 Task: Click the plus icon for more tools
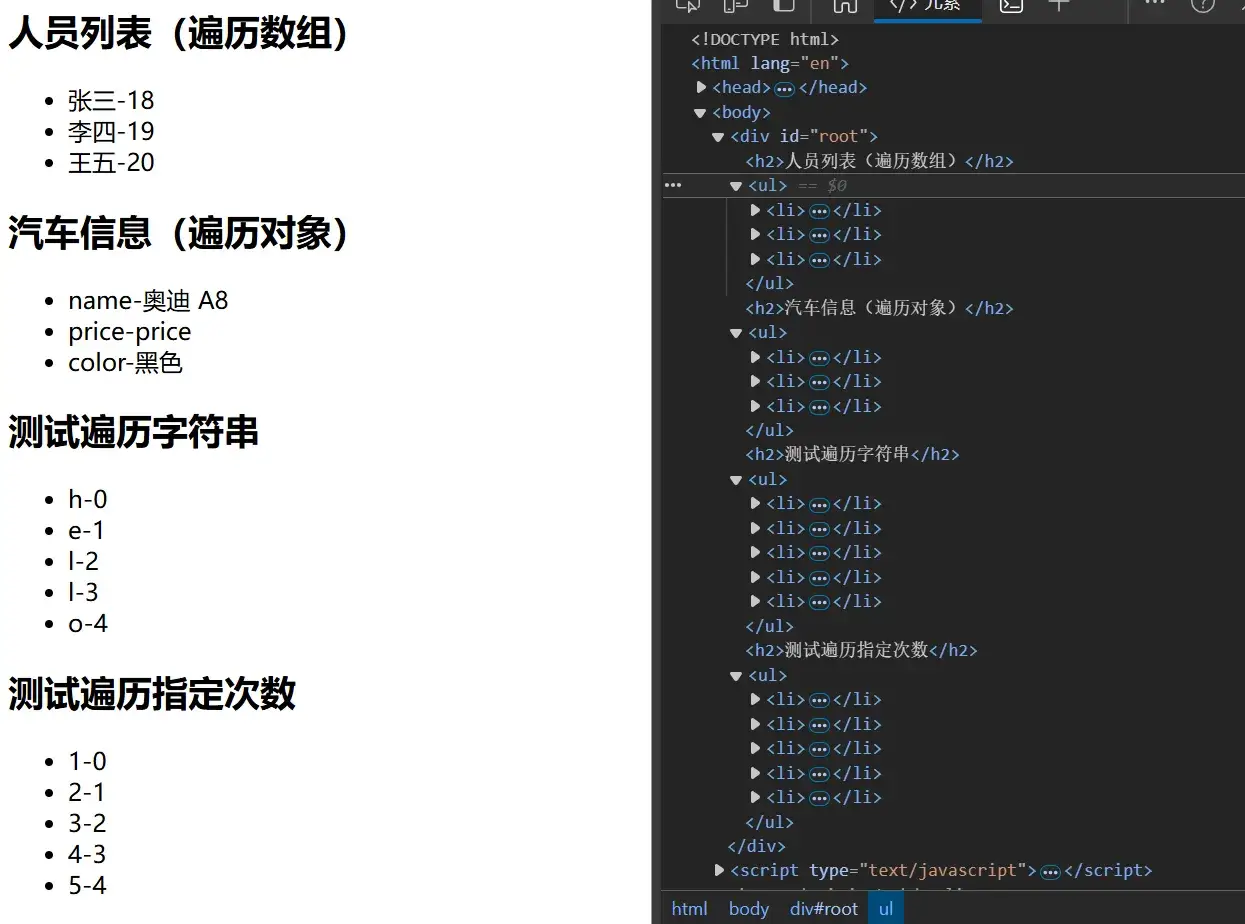[x=1058, y=5]
